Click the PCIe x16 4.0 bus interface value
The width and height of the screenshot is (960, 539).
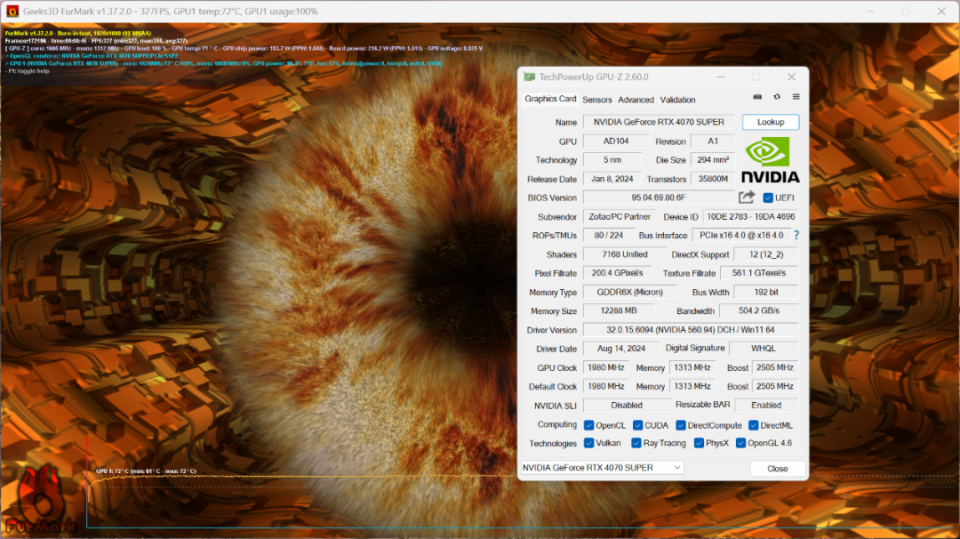[741, 235]
